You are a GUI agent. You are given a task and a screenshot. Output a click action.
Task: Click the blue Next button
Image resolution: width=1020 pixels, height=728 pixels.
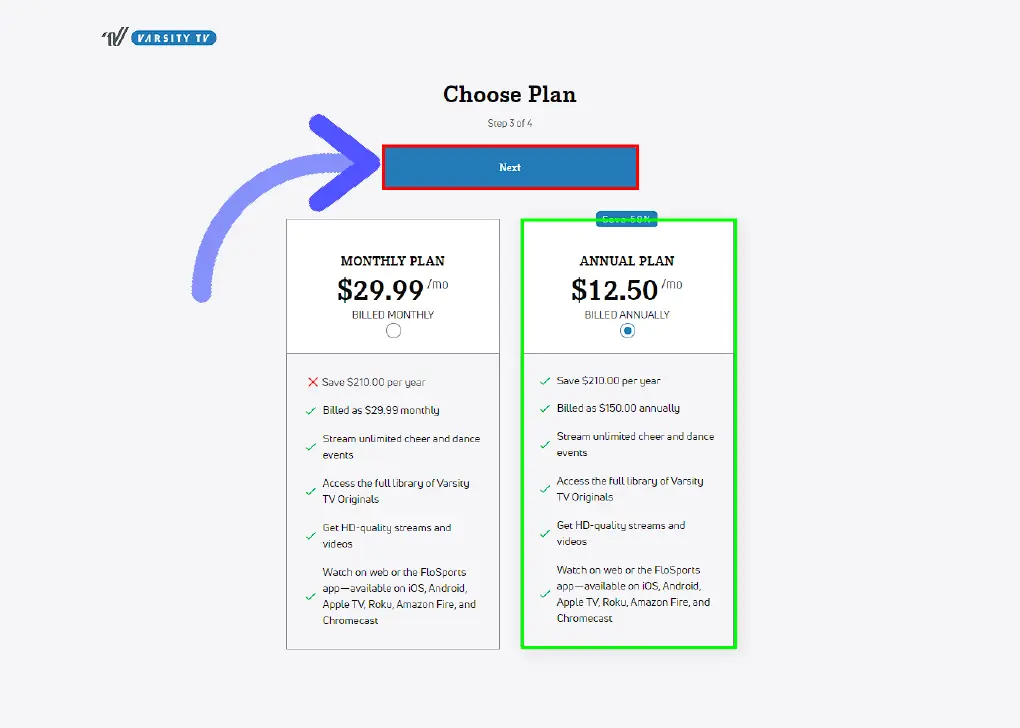pos(510,167)
